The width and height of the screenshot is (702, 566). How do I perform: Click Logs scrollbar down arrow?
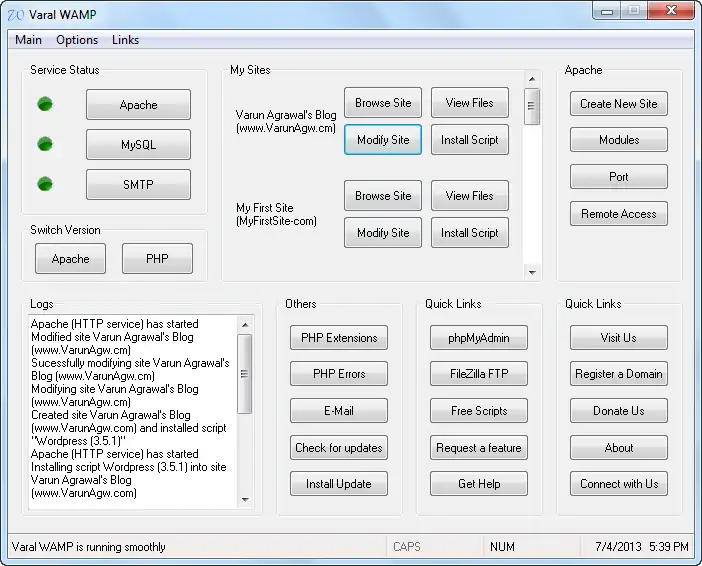[x=245, y=500]
